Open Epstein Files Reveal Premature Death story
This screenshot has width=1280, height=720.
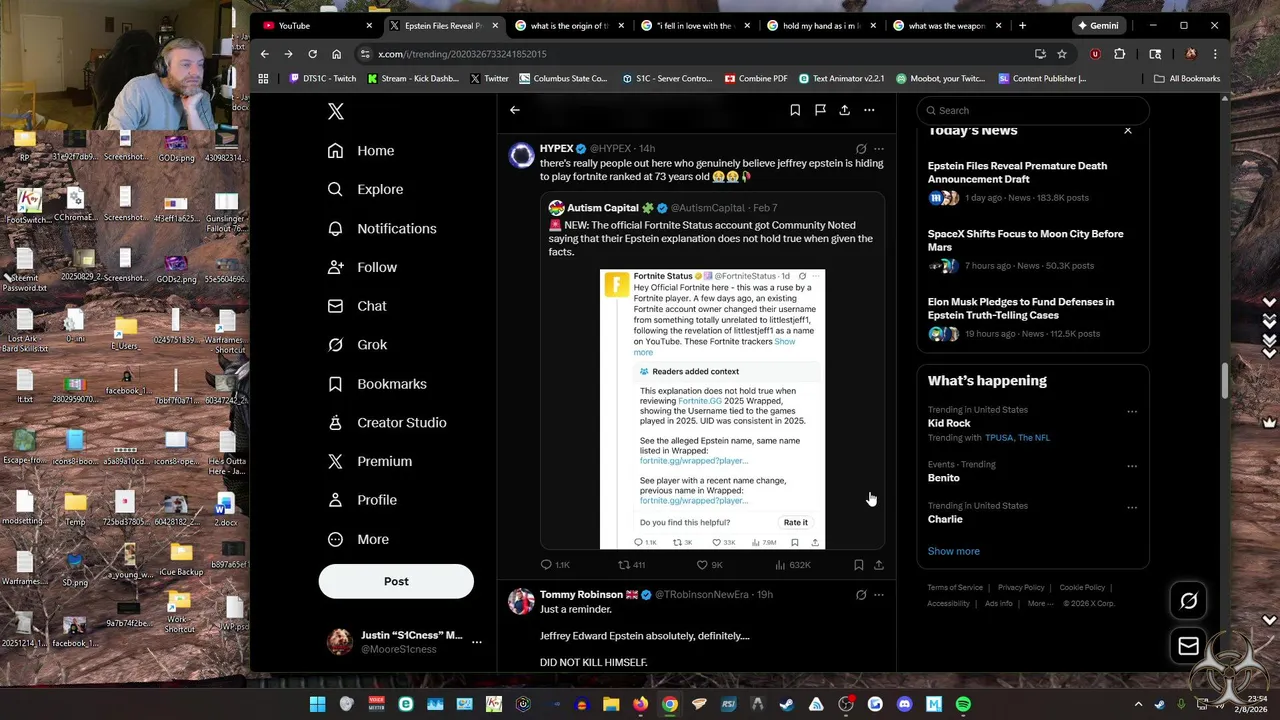1033,181
